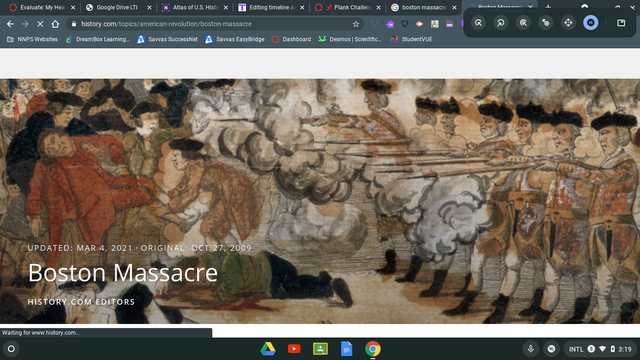Open Google Docs from shelf
Screen dimensions: 640x360
click(347, 349)
